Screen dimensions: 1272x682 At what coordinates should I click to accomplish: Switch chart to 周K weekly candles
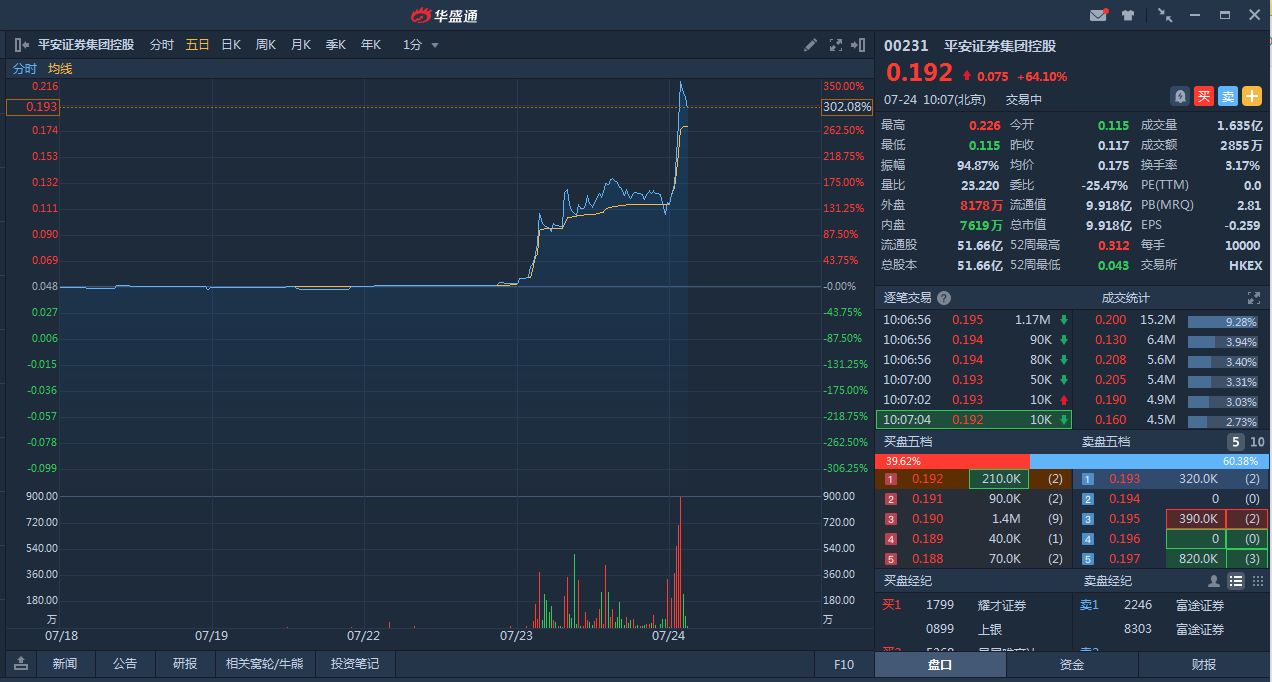pos(266,45)
